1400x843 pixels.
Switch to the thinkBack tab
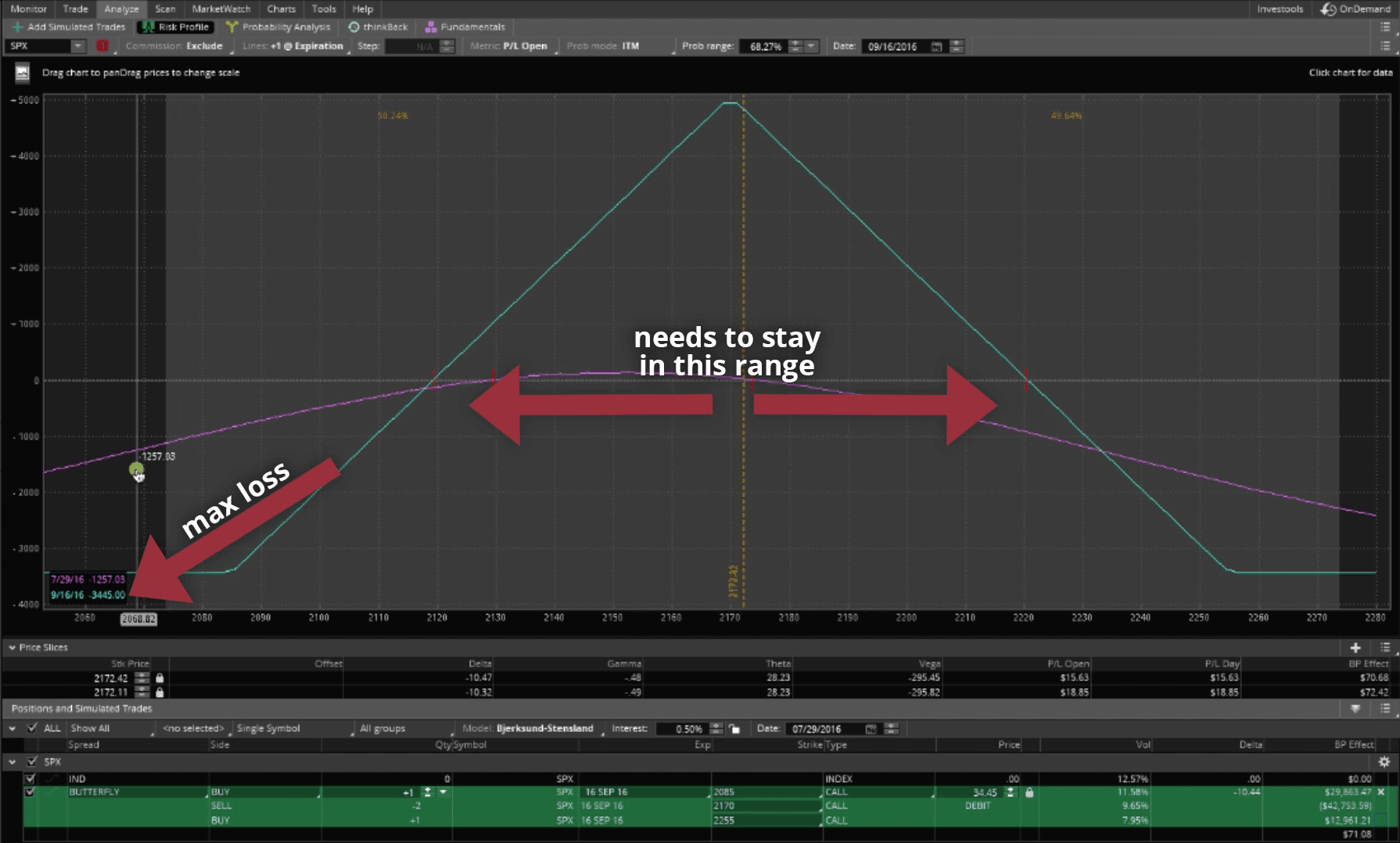pos(378,27)
